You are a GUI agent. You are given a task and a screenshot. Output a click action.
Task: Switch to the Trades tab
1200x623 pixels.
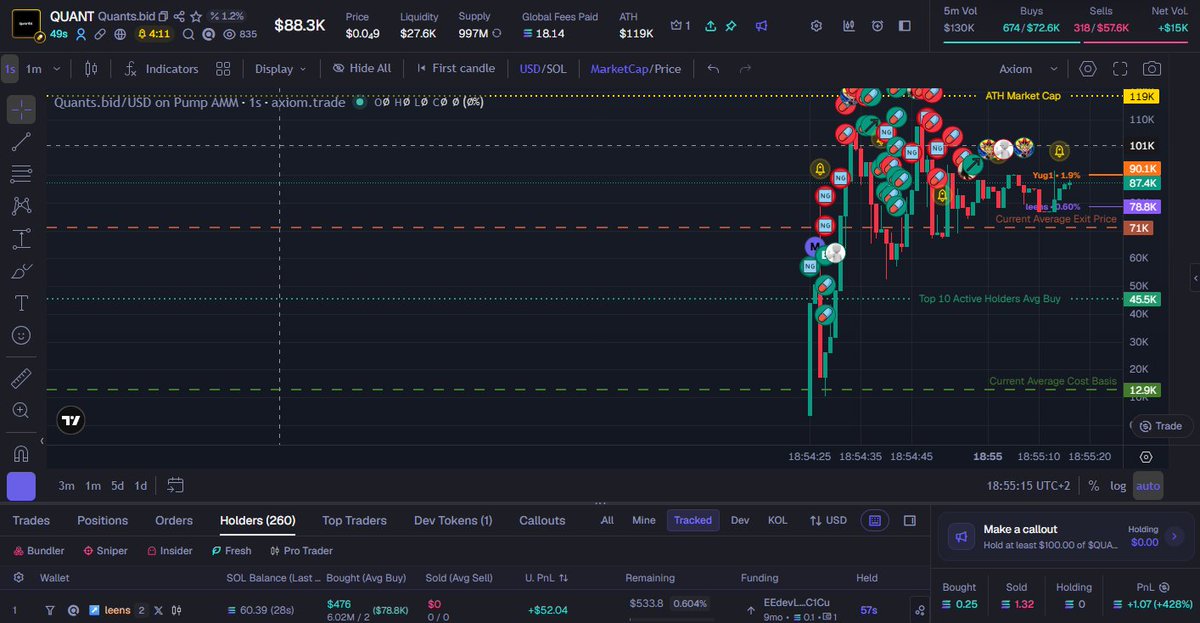(31, 520)
